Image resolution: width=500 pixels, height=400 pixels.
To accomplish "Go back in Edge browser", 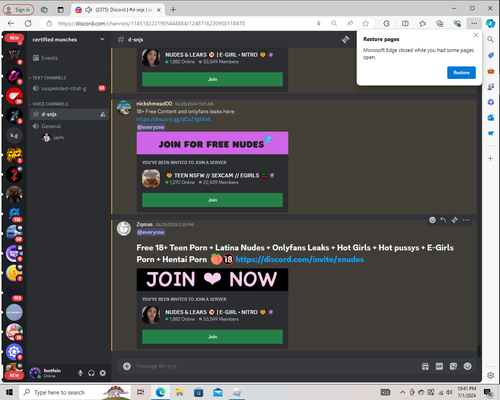I will coord(11,23).
